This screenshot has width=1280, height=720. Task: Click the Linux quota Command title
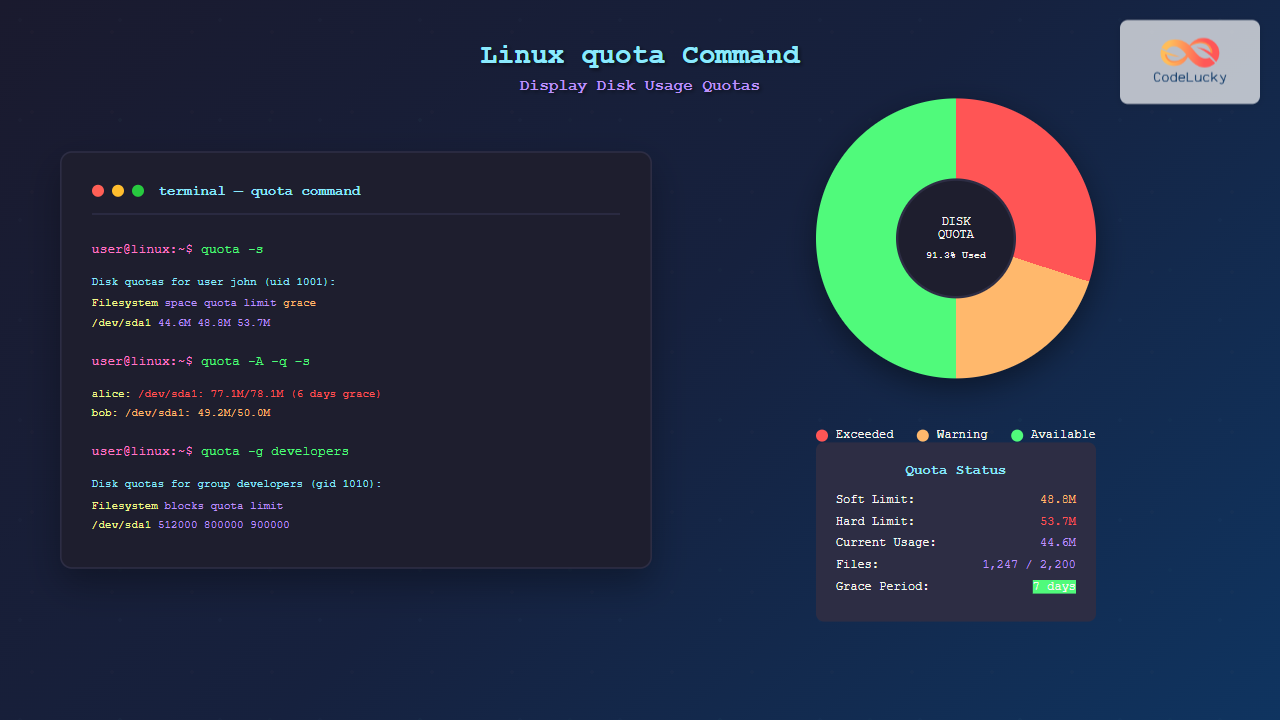[x=640, y=55]
